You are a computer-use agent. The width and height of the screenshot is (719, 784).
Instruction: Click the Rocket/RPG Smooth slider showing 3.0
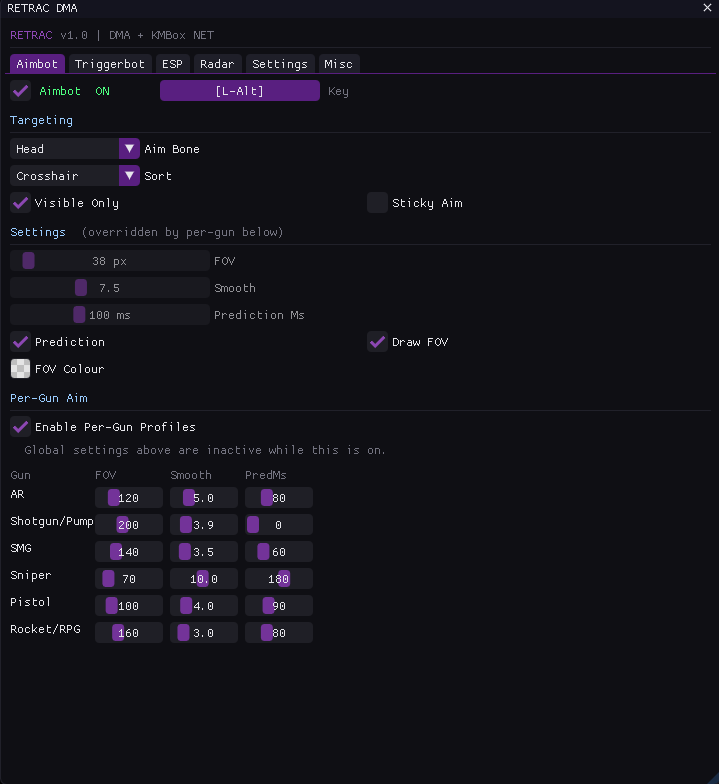[204, 633]
